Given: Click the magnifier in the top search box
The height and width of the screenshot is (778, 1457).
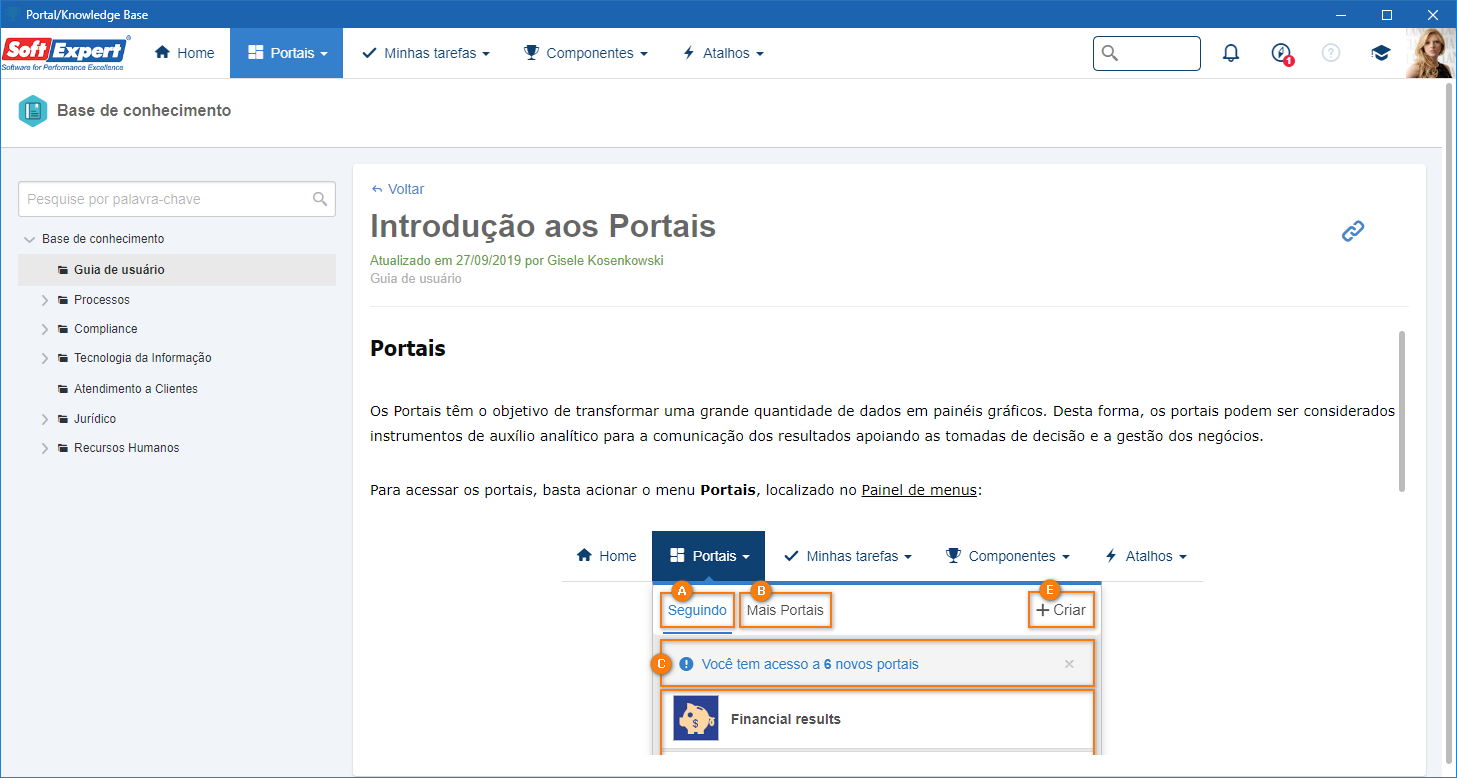Looking at the screenshot, I should pyautogui.click(x=1109, y=53).
